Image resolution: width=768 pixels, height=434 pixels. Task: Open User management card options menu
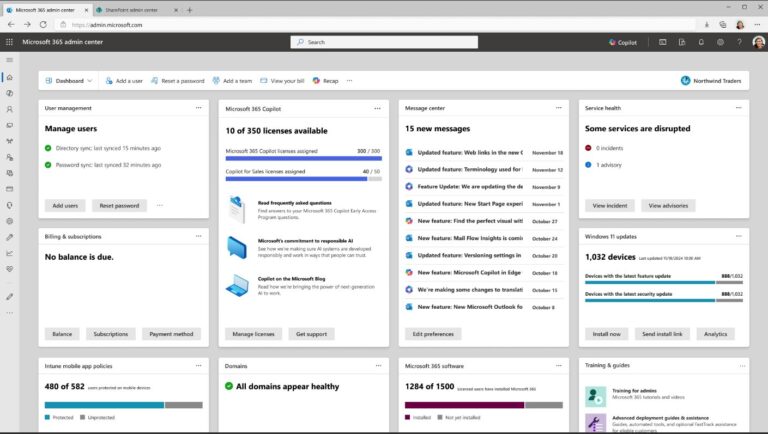coord(198,108)
